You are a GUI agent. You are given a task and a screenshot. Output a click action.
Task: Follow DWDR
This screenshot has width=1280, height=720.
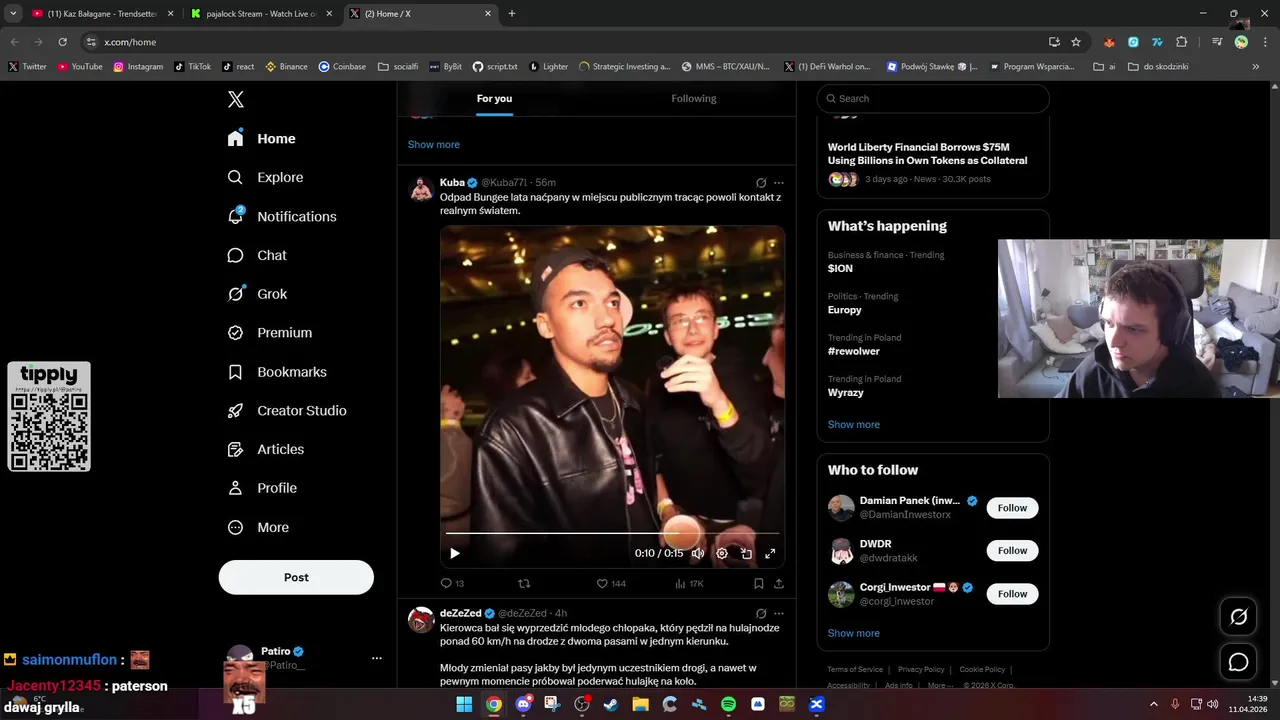click(x=1012, y=551)
